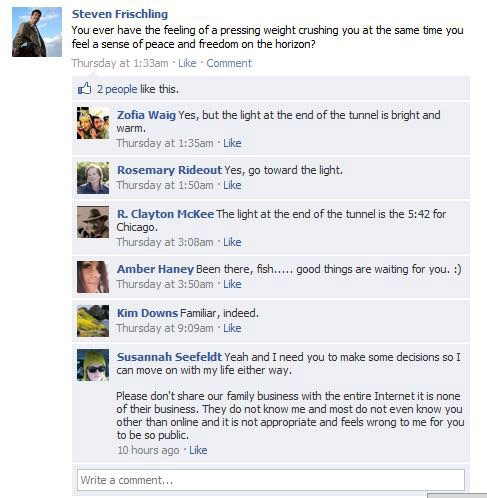Like Kim Downs' comment

pos(232,328)
